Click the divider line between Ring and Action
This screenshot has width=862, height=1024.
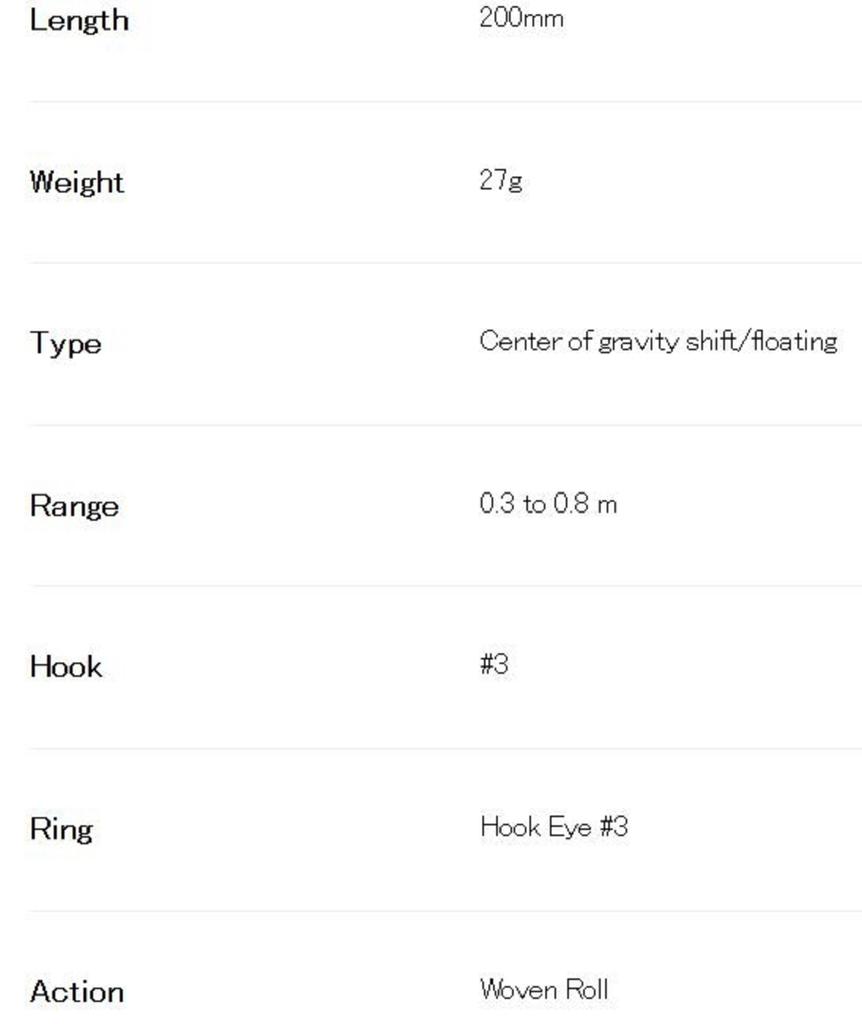click(445, 910)
